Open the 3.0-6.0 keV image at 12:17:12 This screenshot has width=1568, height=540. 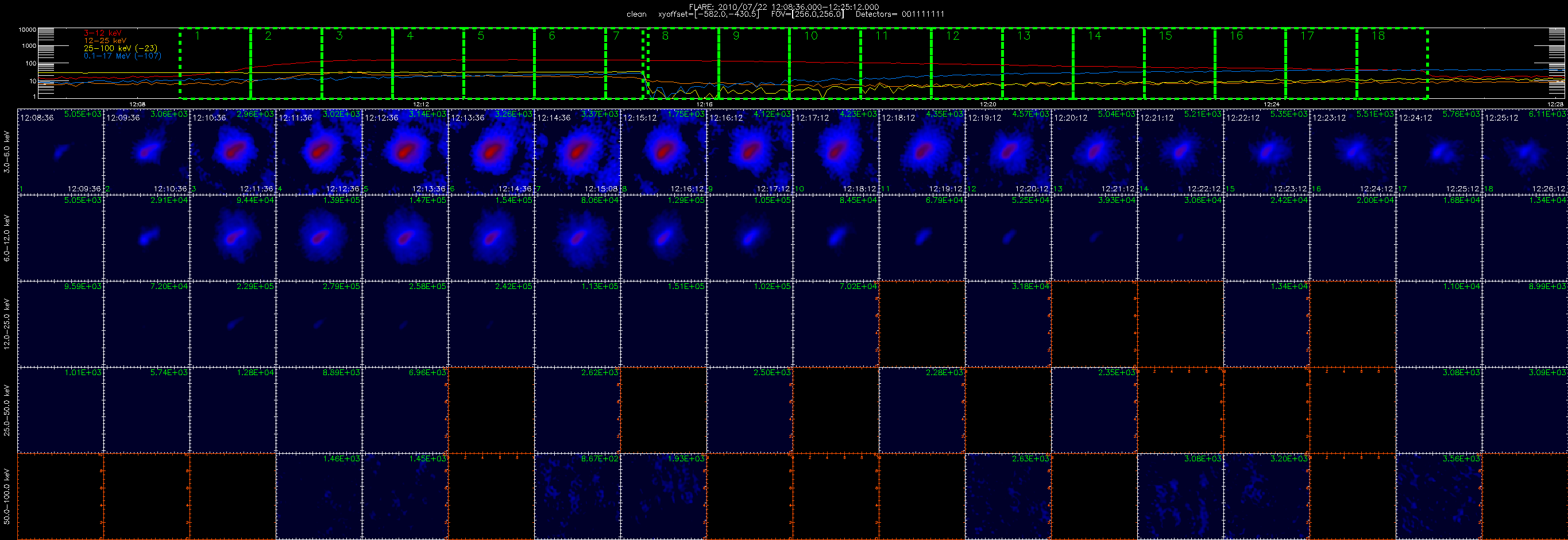[x=836, y=152]
